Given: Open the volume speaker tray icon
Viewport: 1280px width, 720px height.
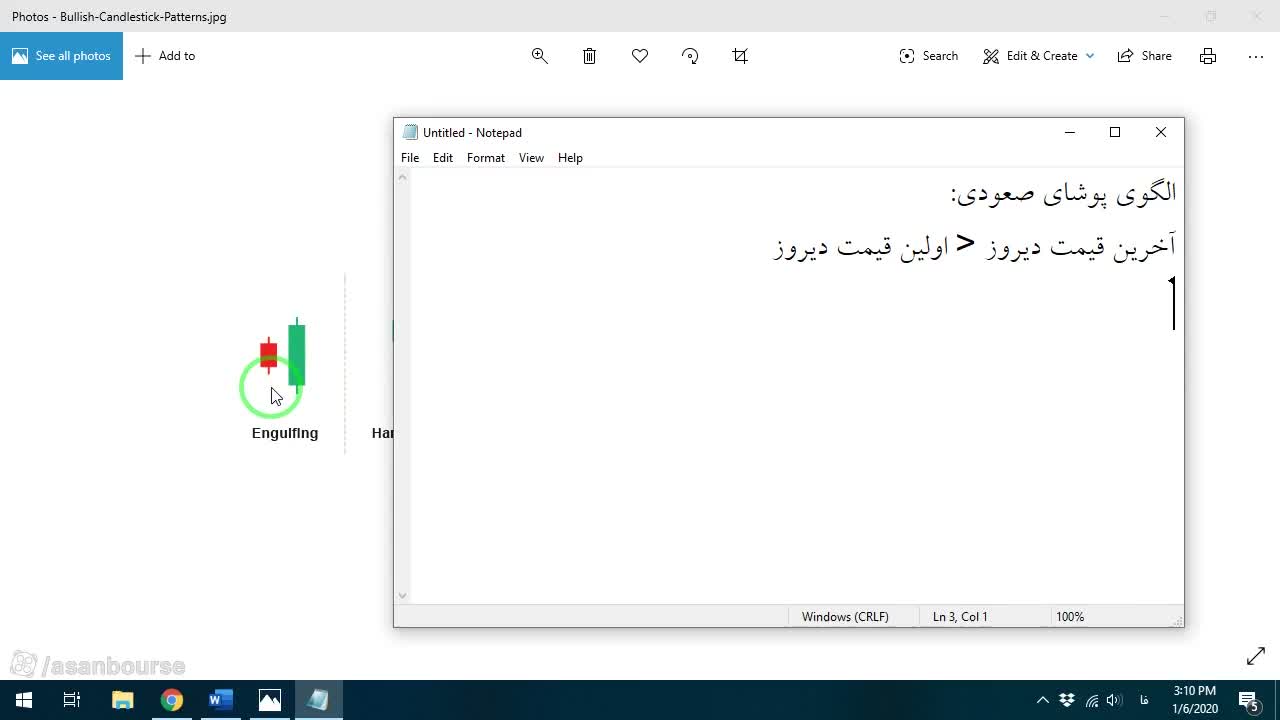Looking at the screenshot, I should pos(1114,700).
